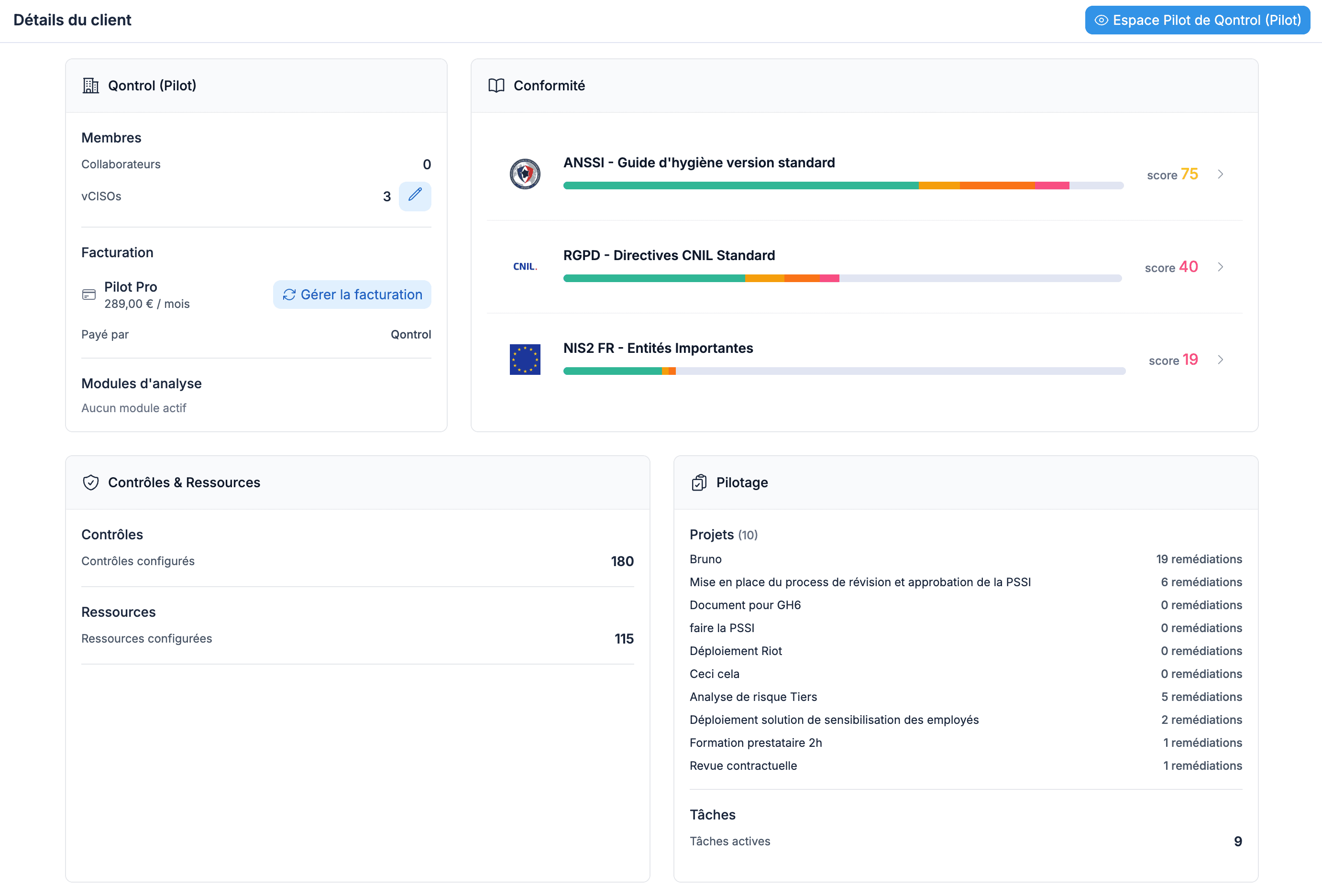Click the clipboard icon next to Pilotage
Image resolution: width=1322 pixels, height=896 pixels.
coord(698,482)
